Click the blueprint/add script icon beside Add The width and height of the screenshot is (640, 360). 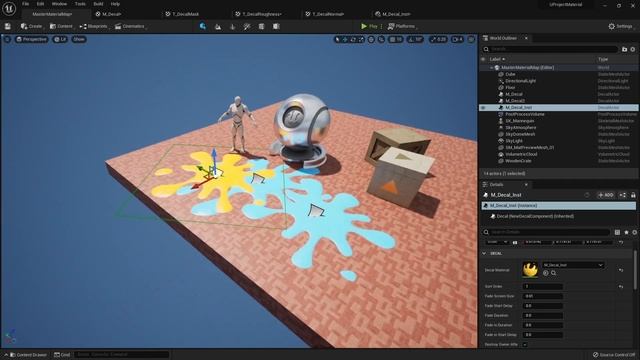click(622, 195)
